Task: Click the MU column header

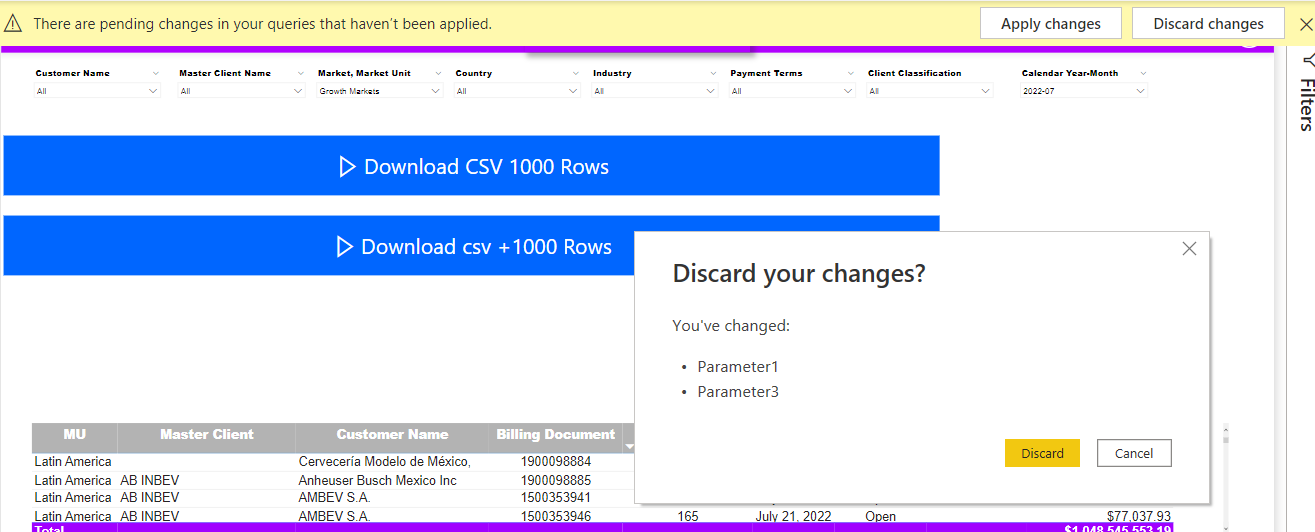Action: click(x=75, y=435)
